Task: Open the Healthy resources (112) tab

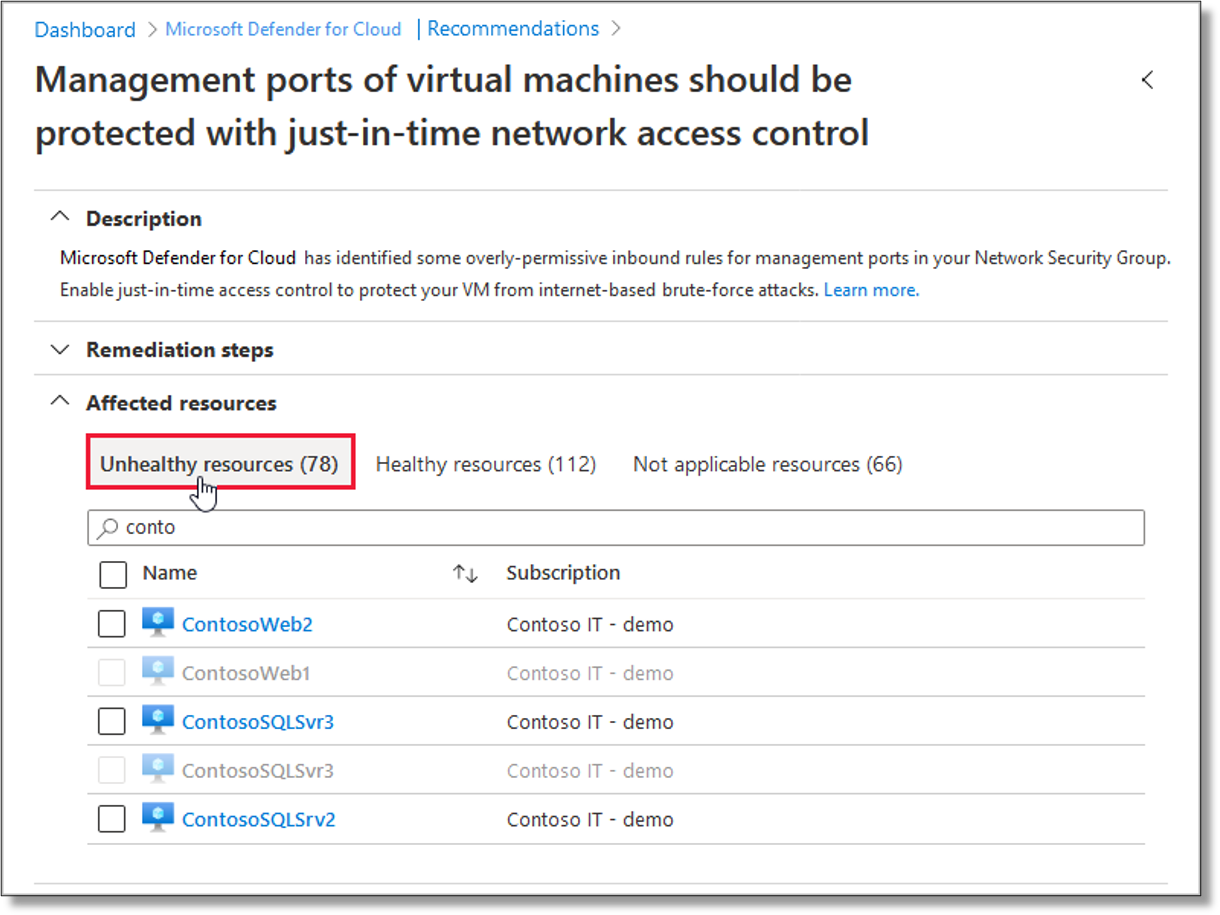Action: [x=486, y=464]
